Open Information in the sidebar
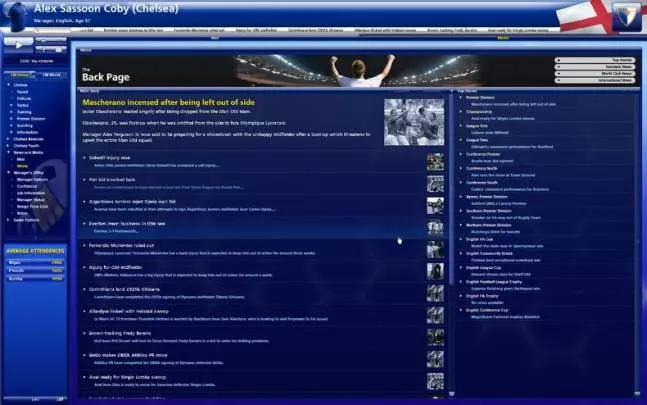 pyautogui.click(x=27, y=132)
